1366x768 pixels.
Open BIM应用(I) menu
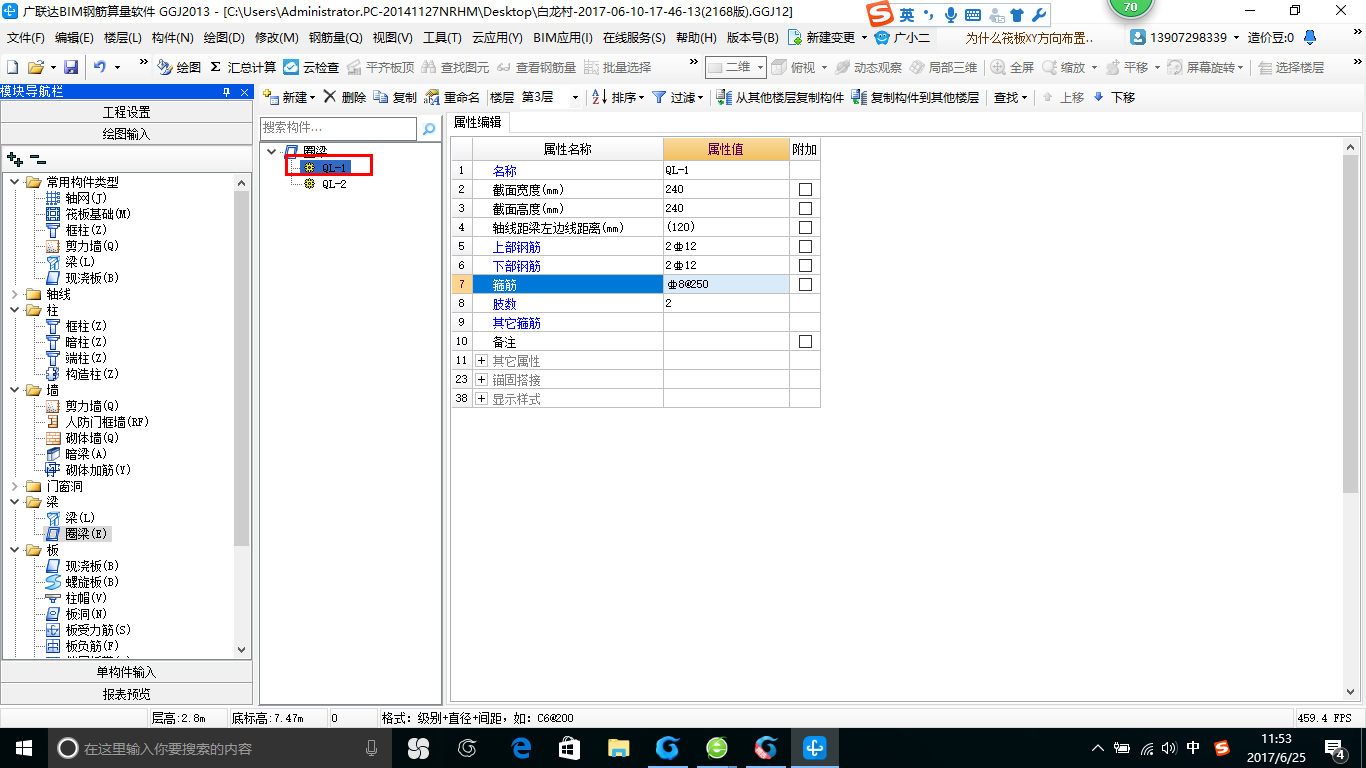click(x=563, y=37)
